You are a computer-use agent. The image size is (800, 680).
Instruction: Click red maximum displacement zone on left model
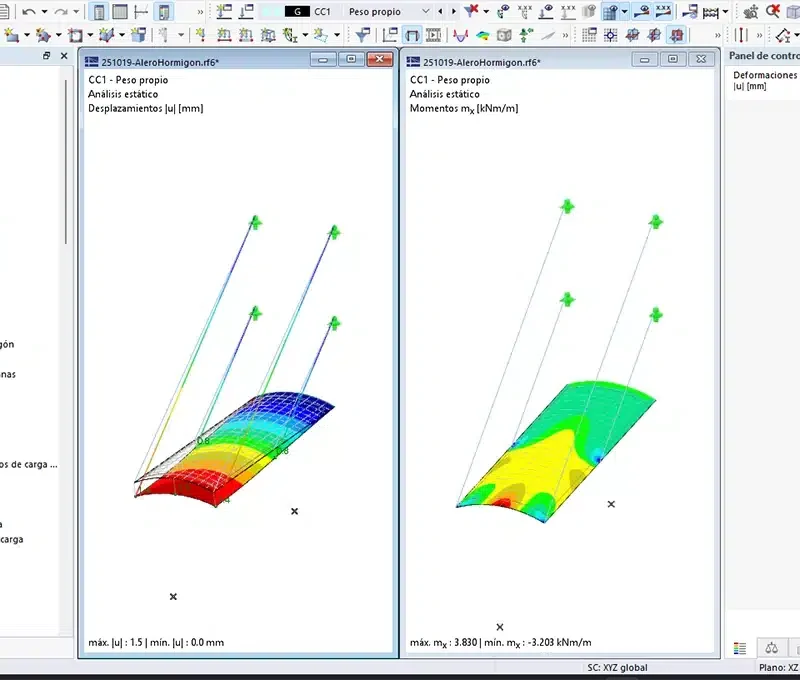(189, 485)
